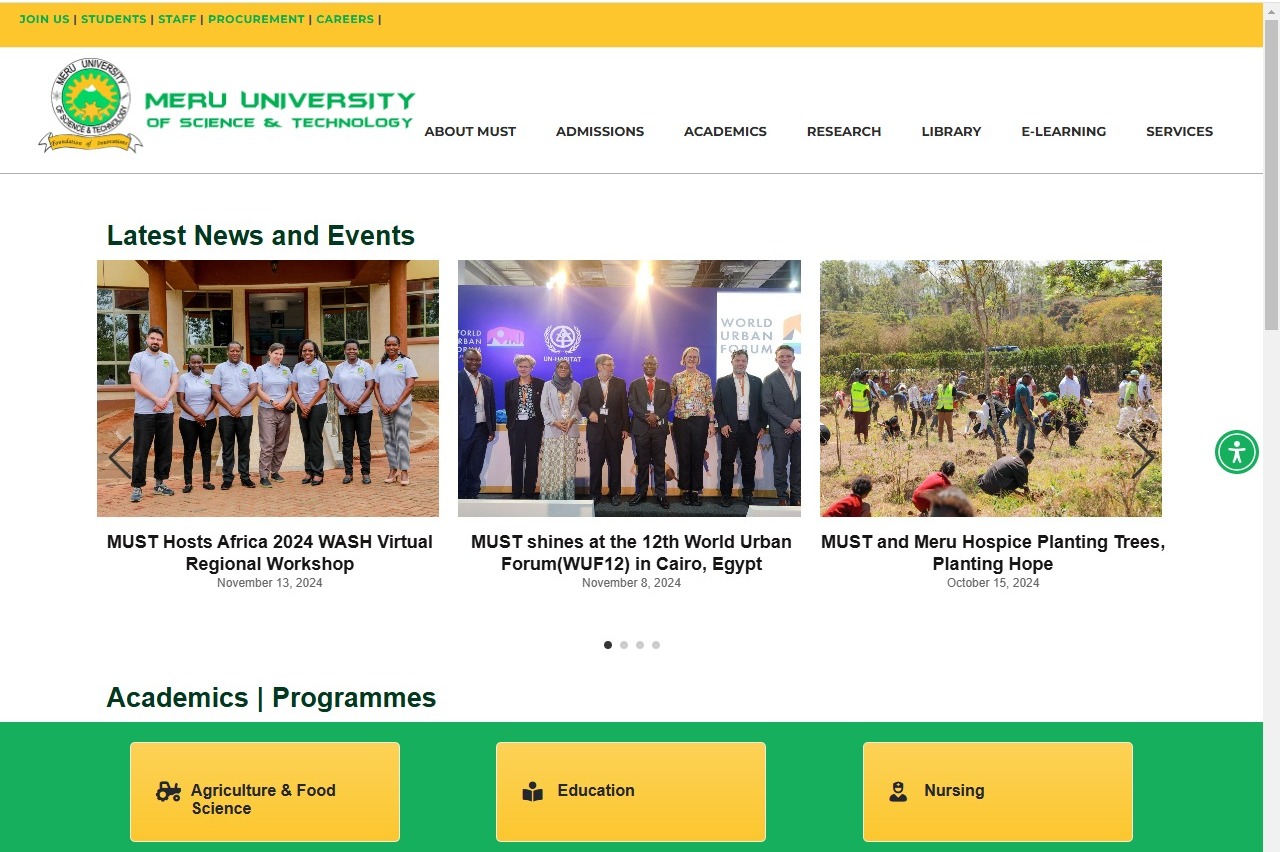
Task: Select the first carousel dot
Action: tap(608, 645)
